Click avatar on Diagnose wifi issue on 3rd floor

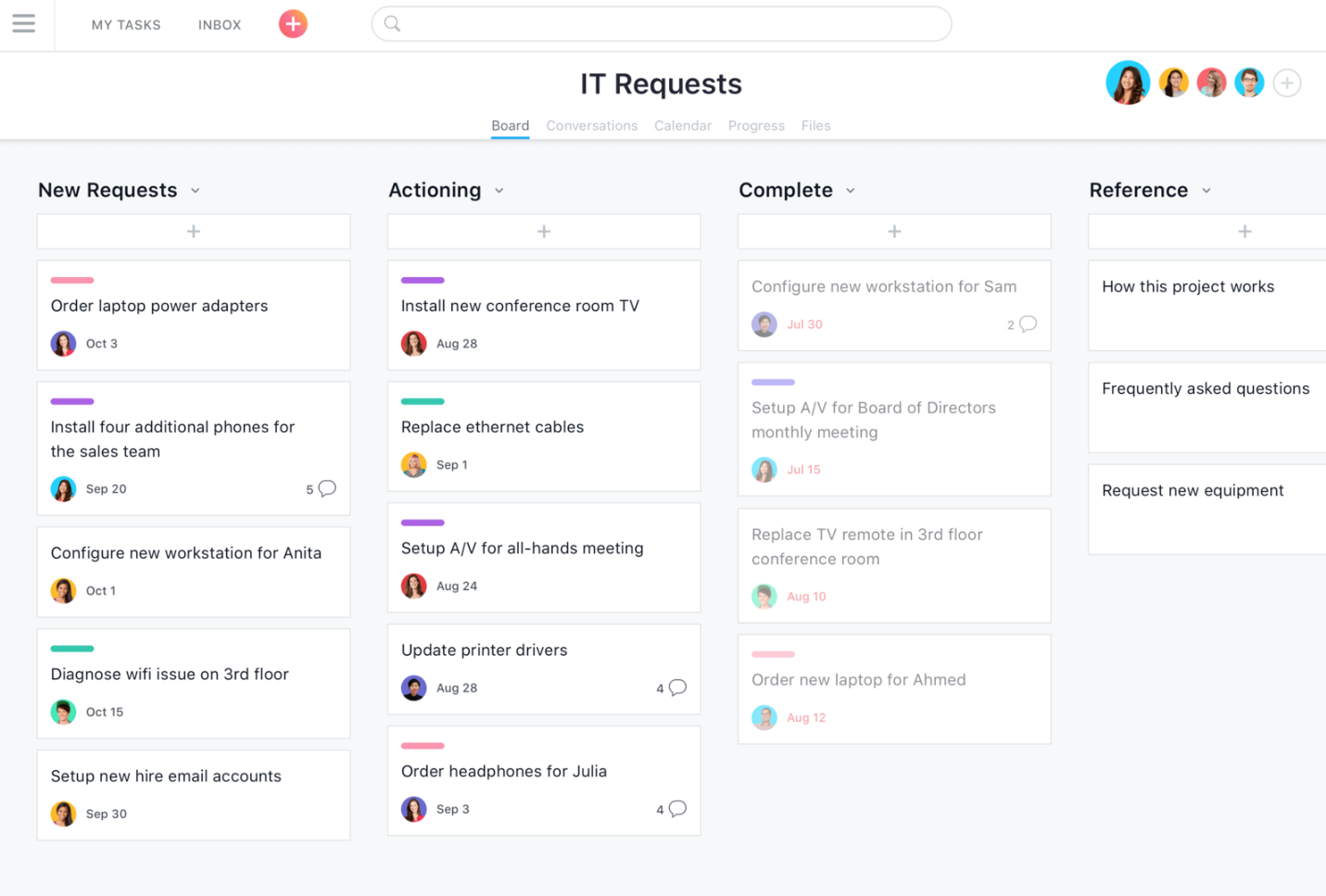[x=62, y=712]
